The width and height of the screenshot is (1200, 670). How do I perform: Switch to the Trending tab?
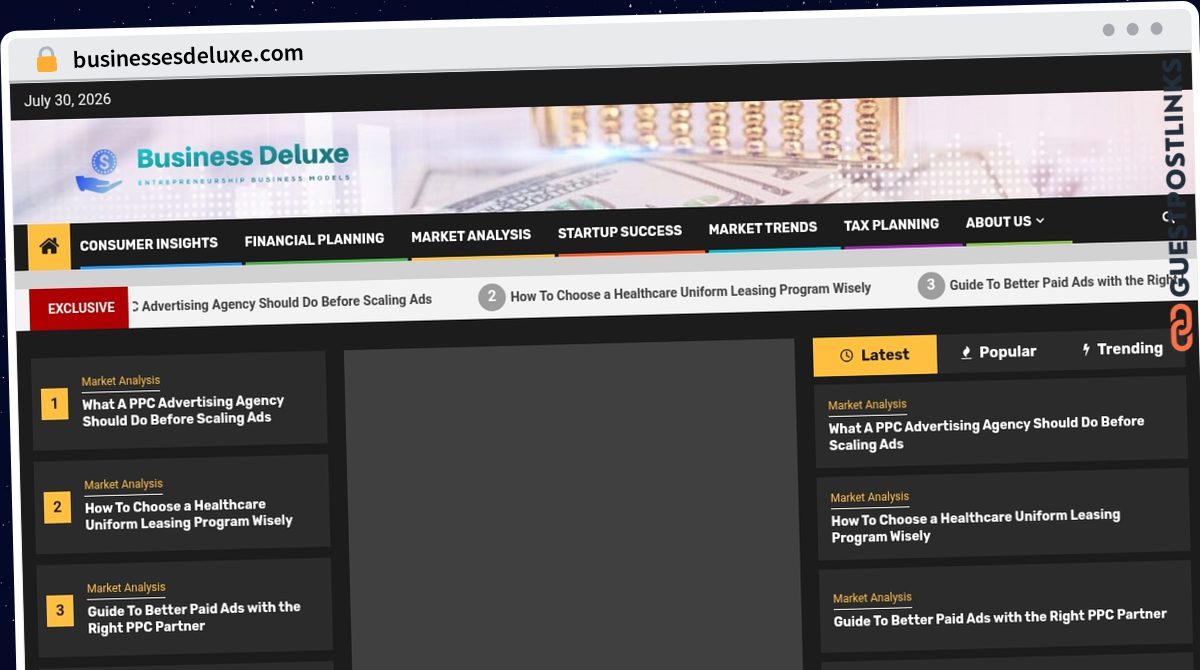1121,349
